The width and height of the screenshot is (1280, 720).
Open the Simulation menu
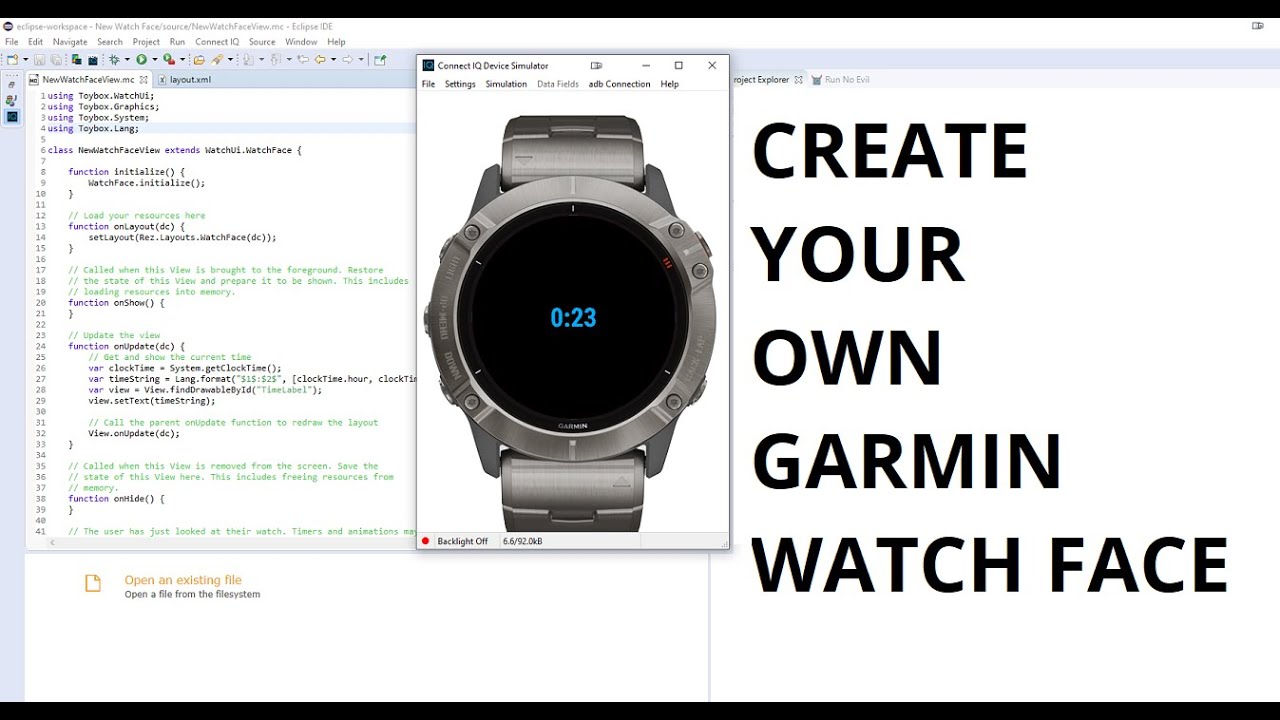coord(506,84)
